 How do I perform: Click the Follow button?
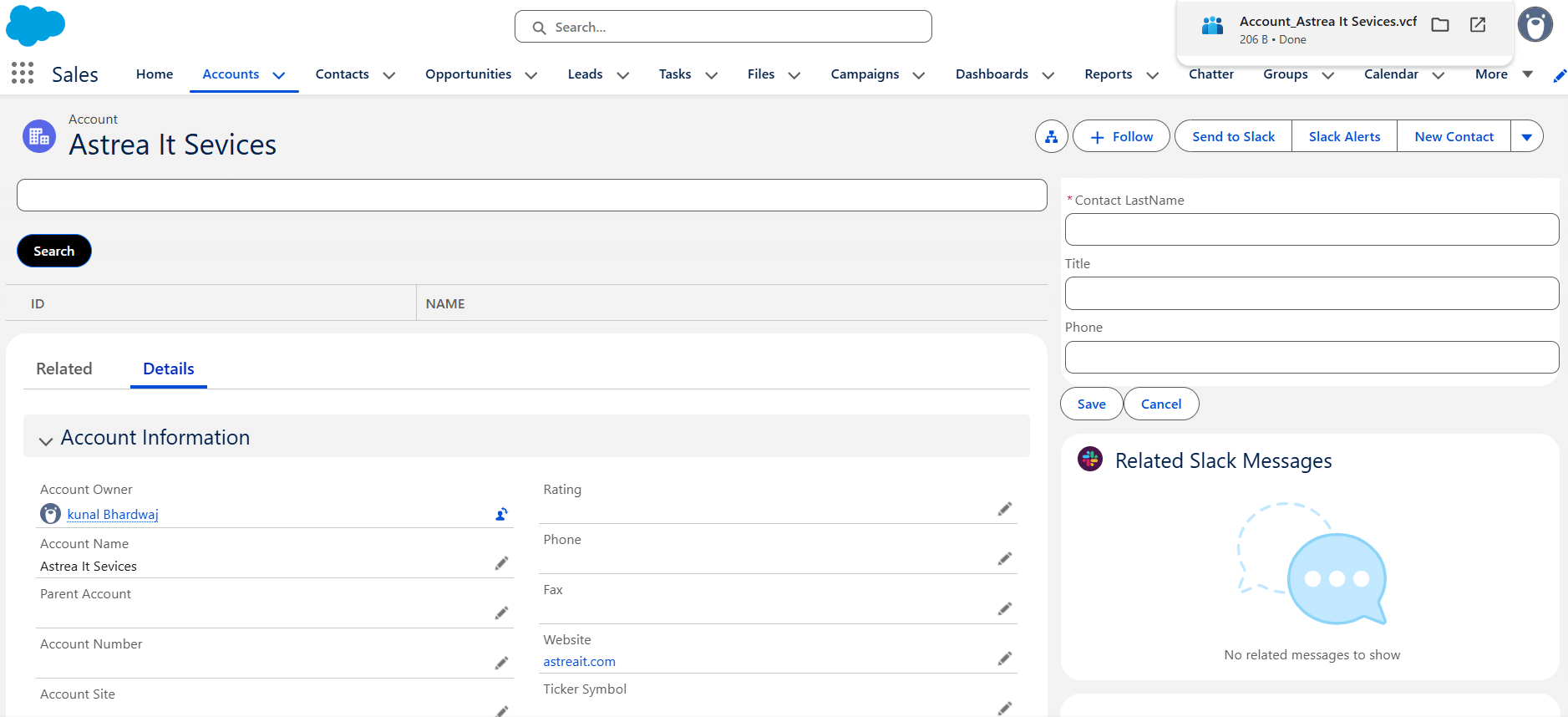tap(1121, 137)
